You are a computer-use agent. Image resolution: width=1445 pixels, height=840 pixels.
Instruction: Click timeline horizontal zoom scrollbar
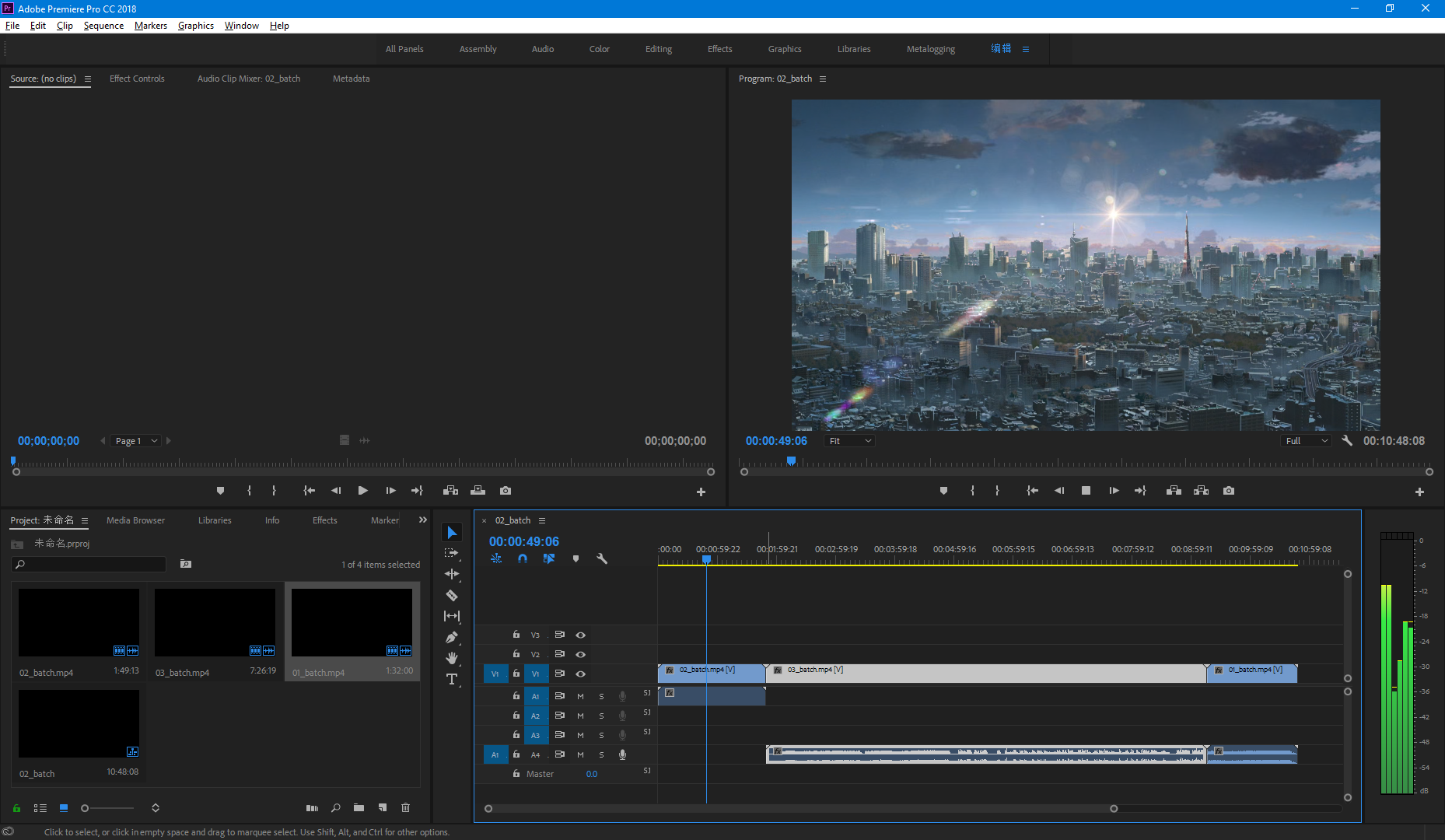click(801, 809)
